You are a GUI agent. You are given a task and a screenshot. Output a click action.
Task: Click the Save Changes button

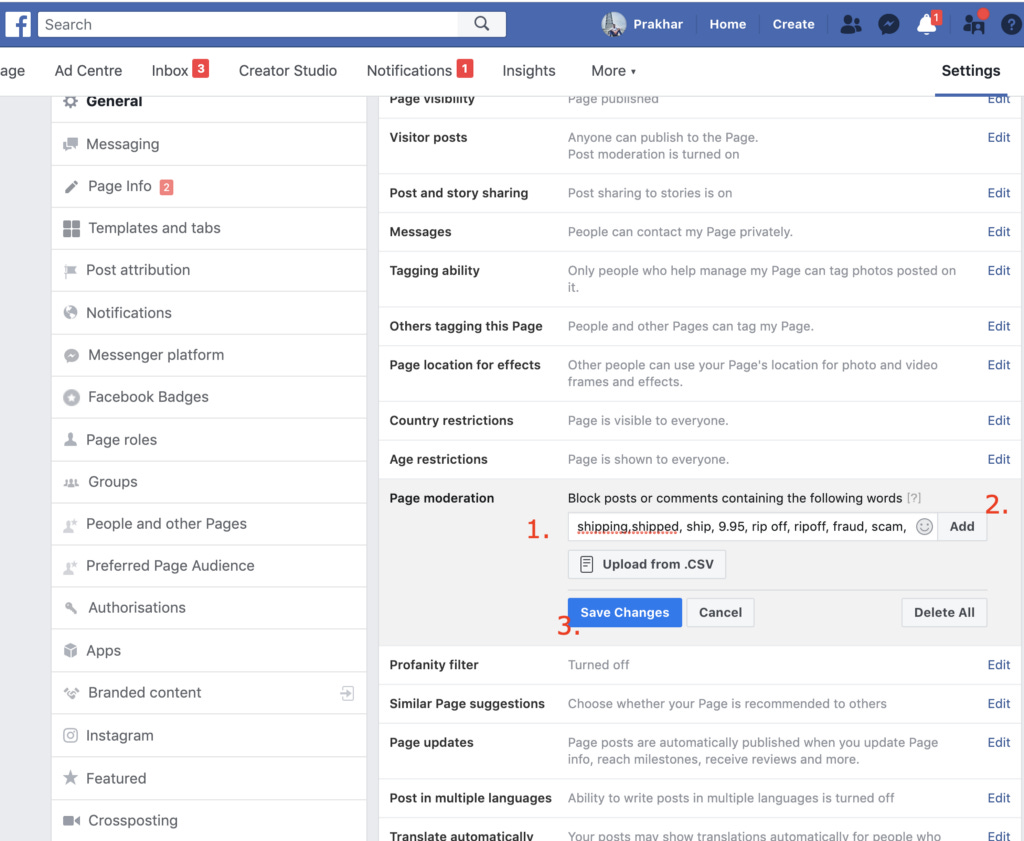pyautogui.click(x=625, y=612)
